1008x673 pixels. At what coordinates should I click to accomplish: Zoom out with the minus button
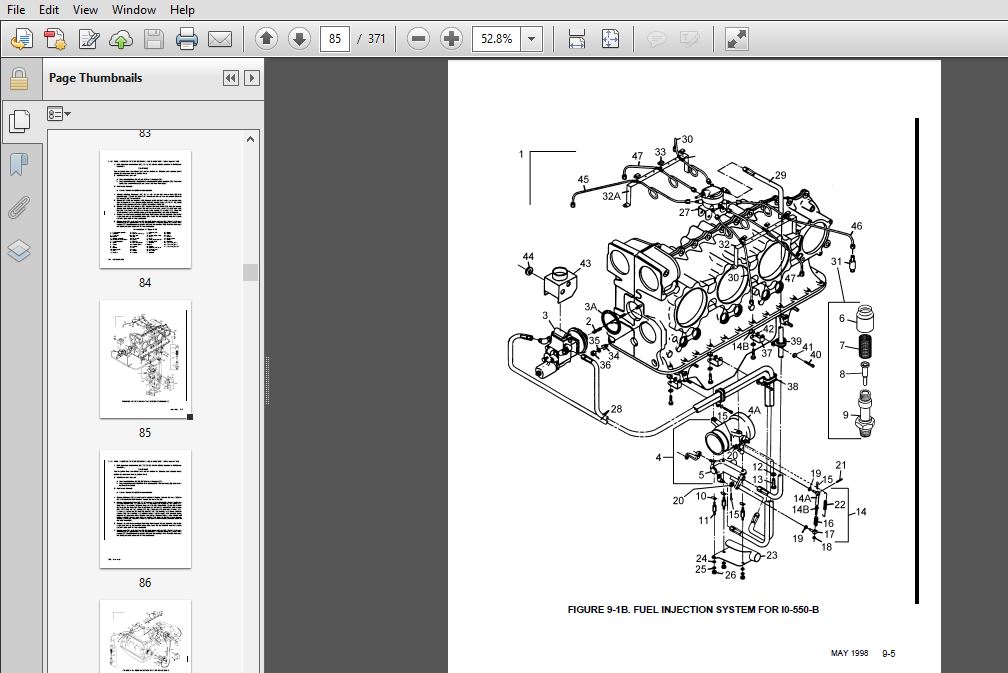[418, 39]
